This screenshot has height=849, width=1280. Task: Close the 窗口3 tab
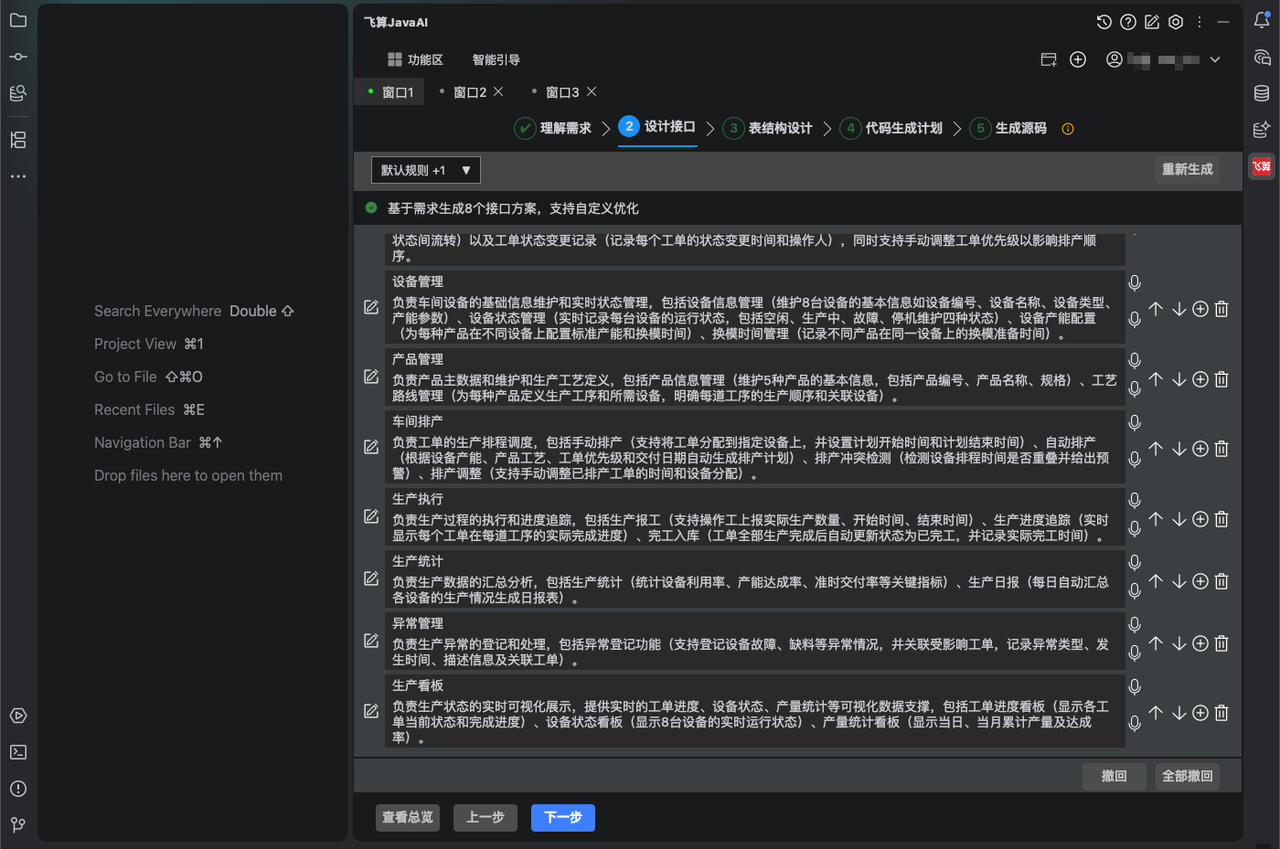click(x=591, y=91)
